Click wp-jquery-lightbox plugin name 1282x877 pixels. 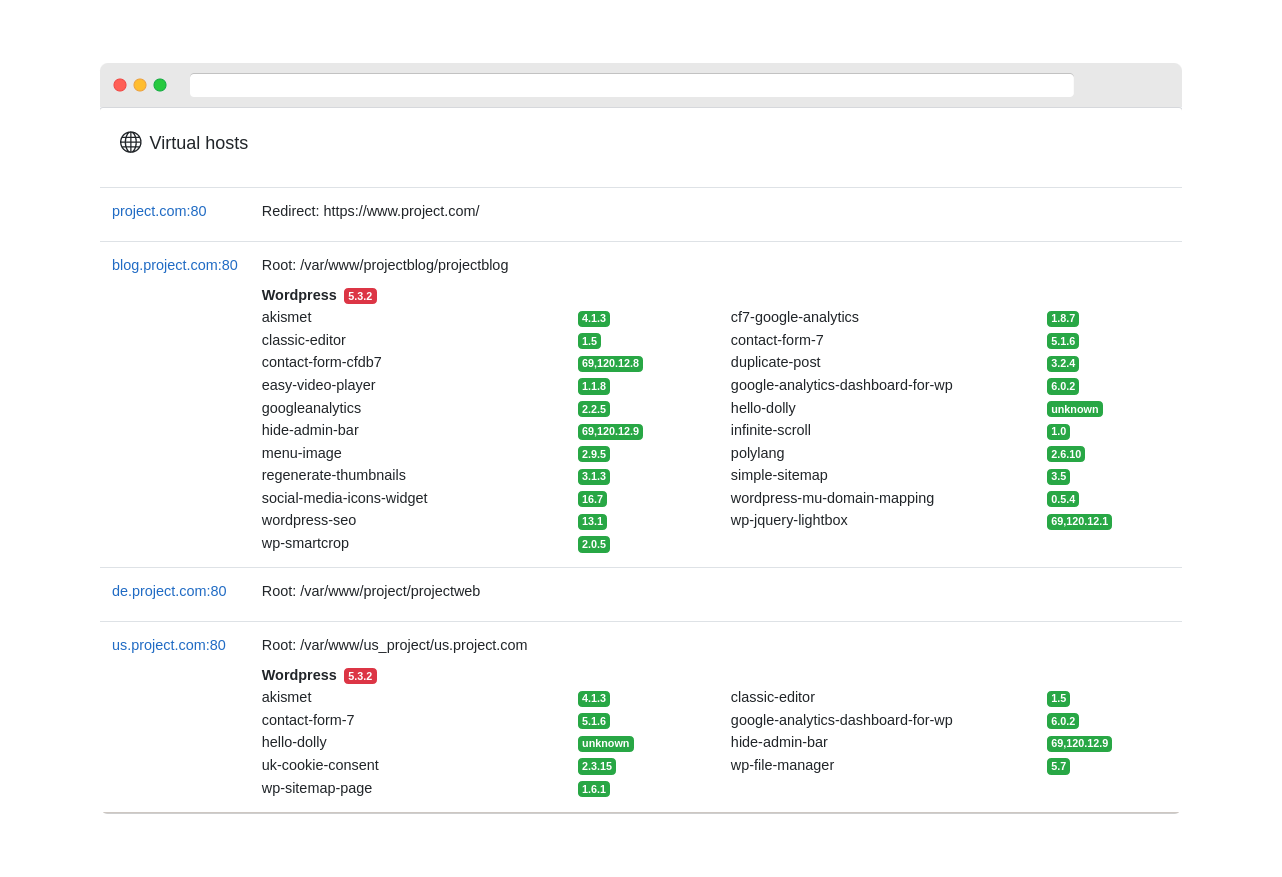pyautogui.click(x=789, y=520)
